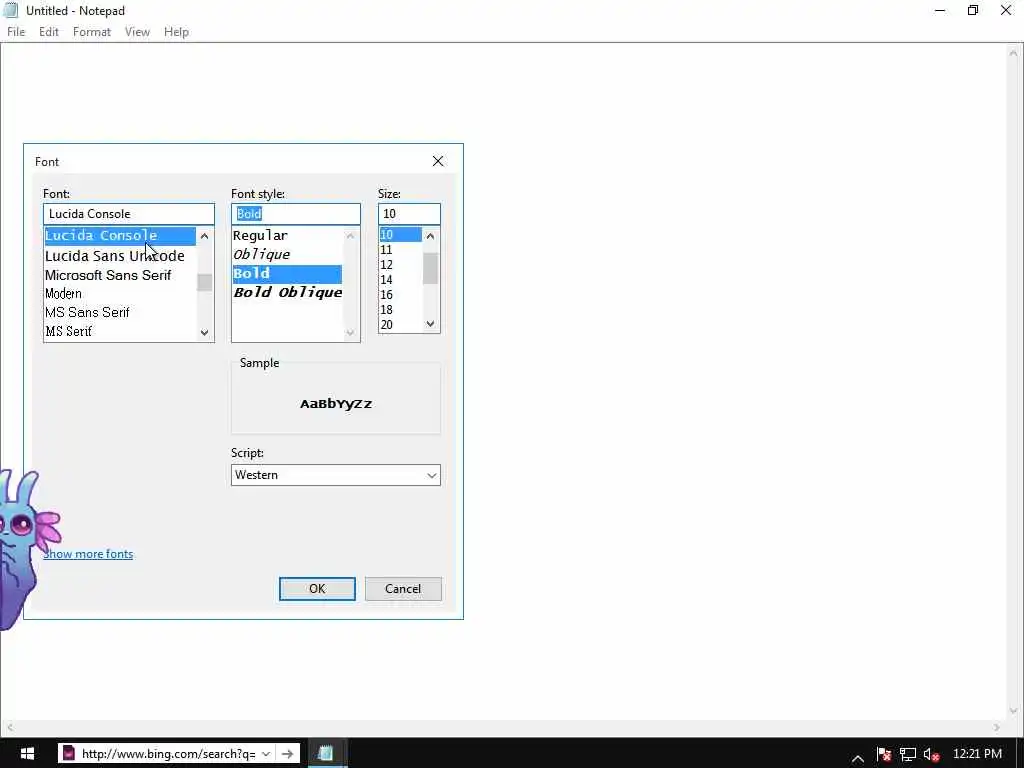Click the site icon in taskbar address bar
This screenshot has width=1024, height=768.
[x=69, y=754]
